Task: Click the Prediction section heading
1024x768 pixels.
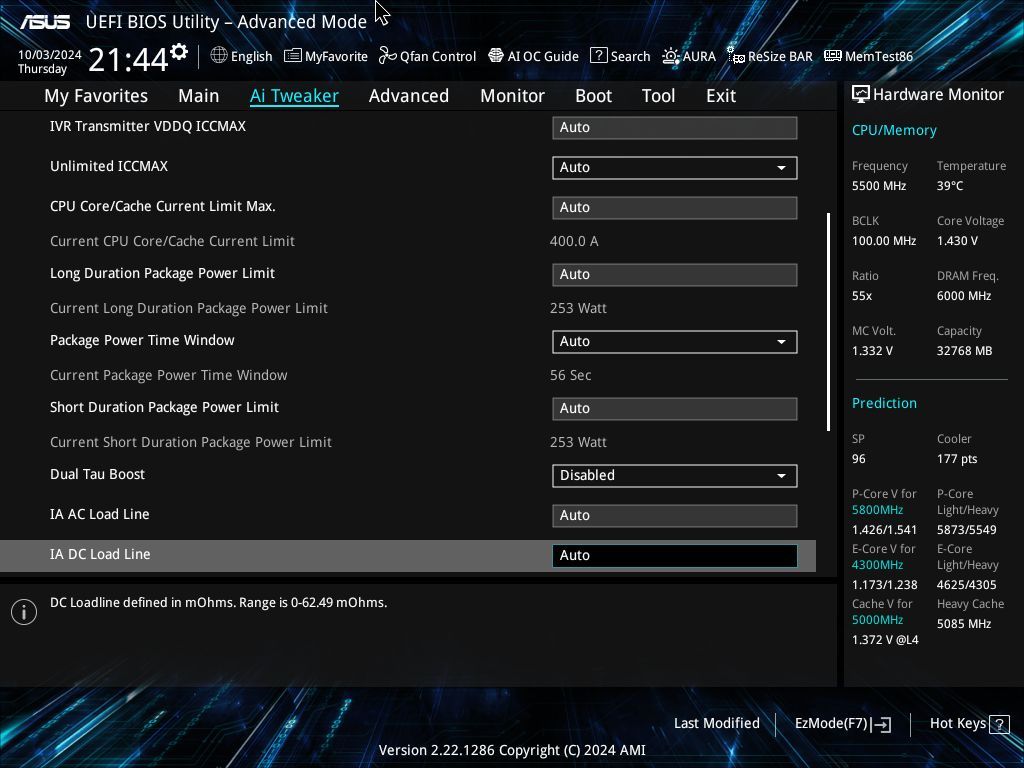Action: tap(884, 403)
